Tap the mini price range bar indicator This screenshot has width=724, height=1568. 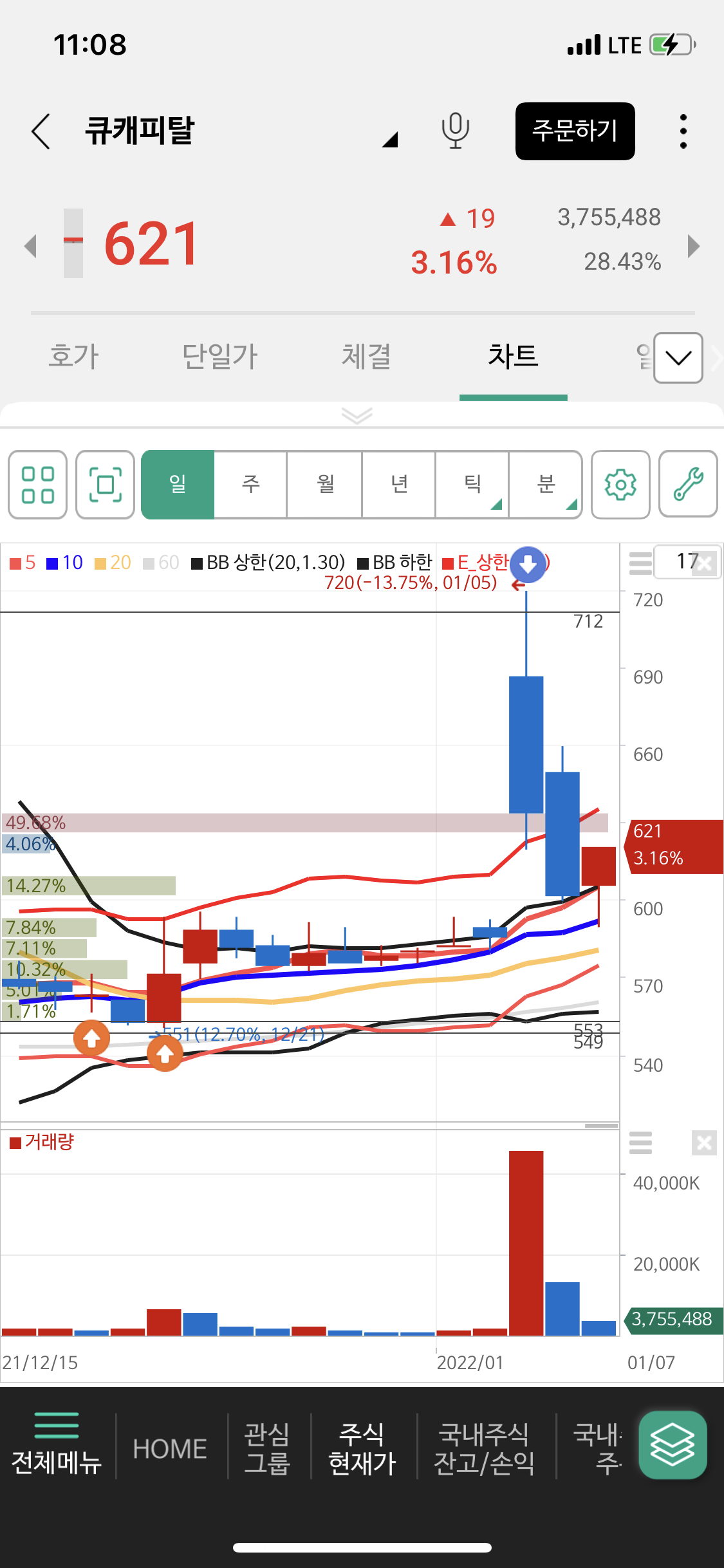73,243
